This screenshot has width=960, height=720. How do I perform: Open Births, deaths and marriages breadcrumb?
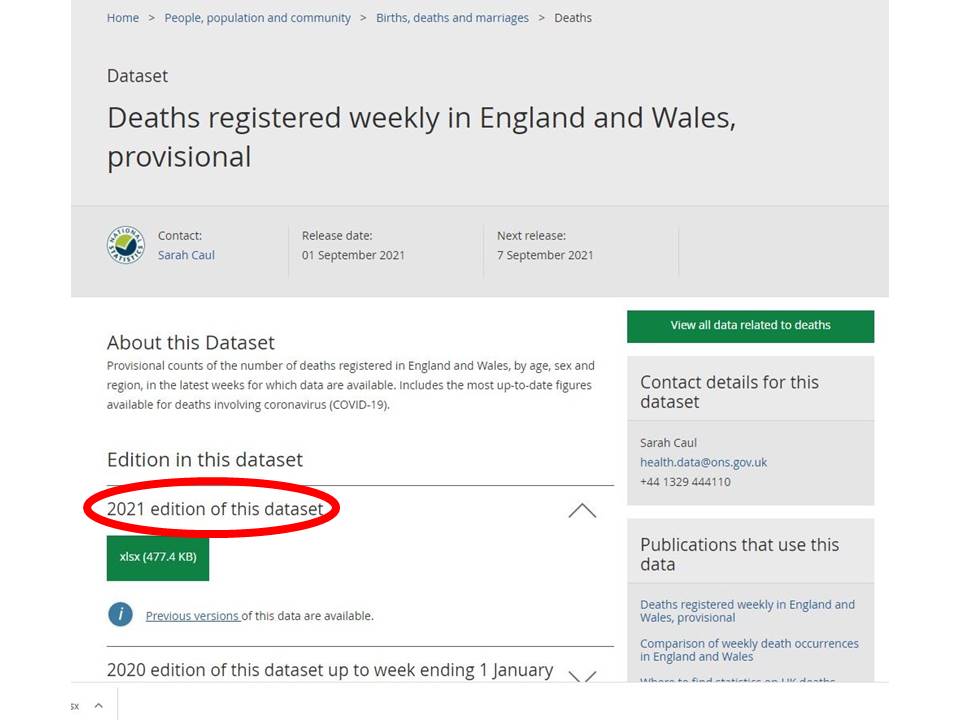click(452, 18)
